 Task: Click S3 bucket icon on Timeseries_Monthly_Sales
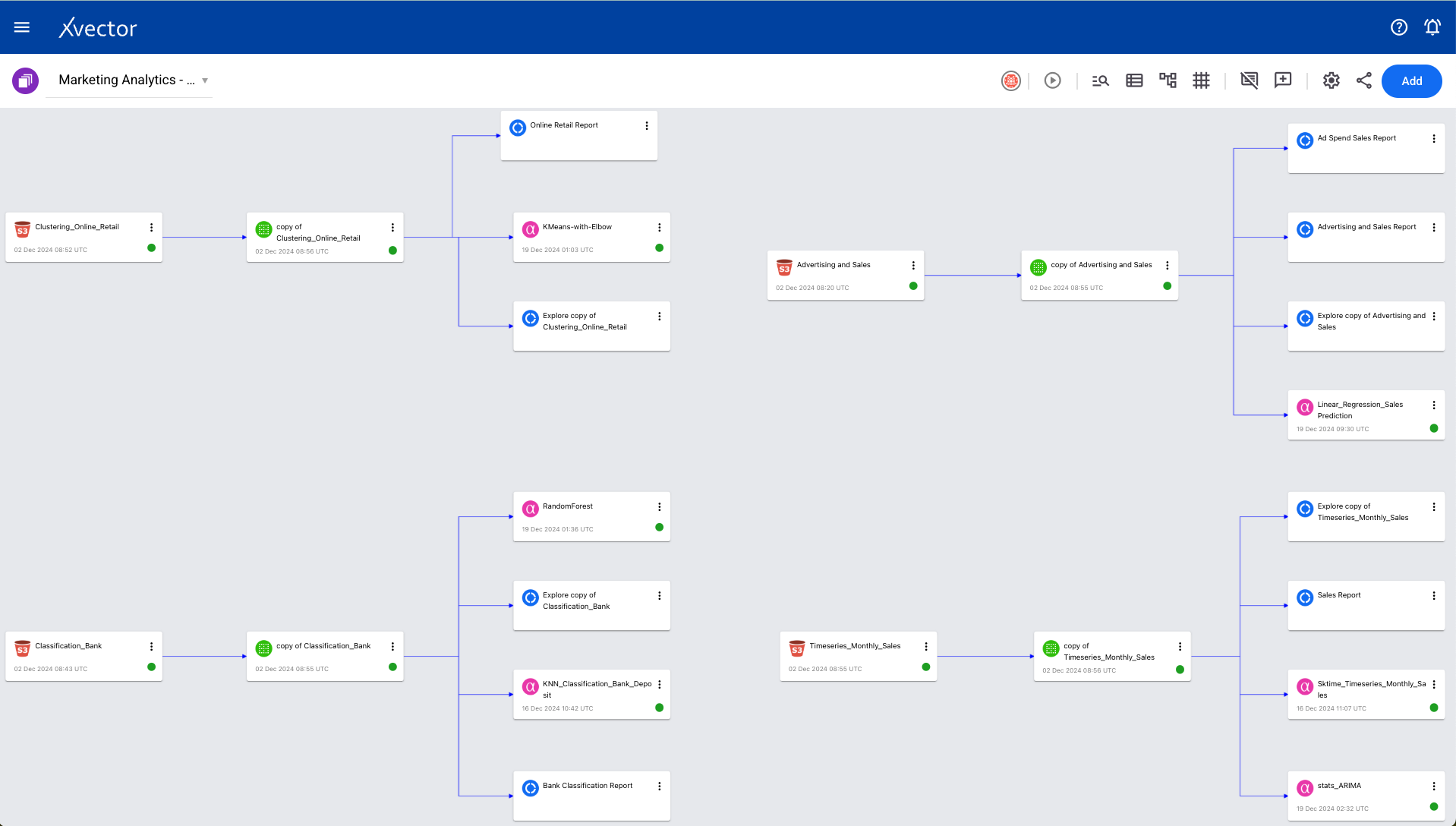(x=796, y=648)
